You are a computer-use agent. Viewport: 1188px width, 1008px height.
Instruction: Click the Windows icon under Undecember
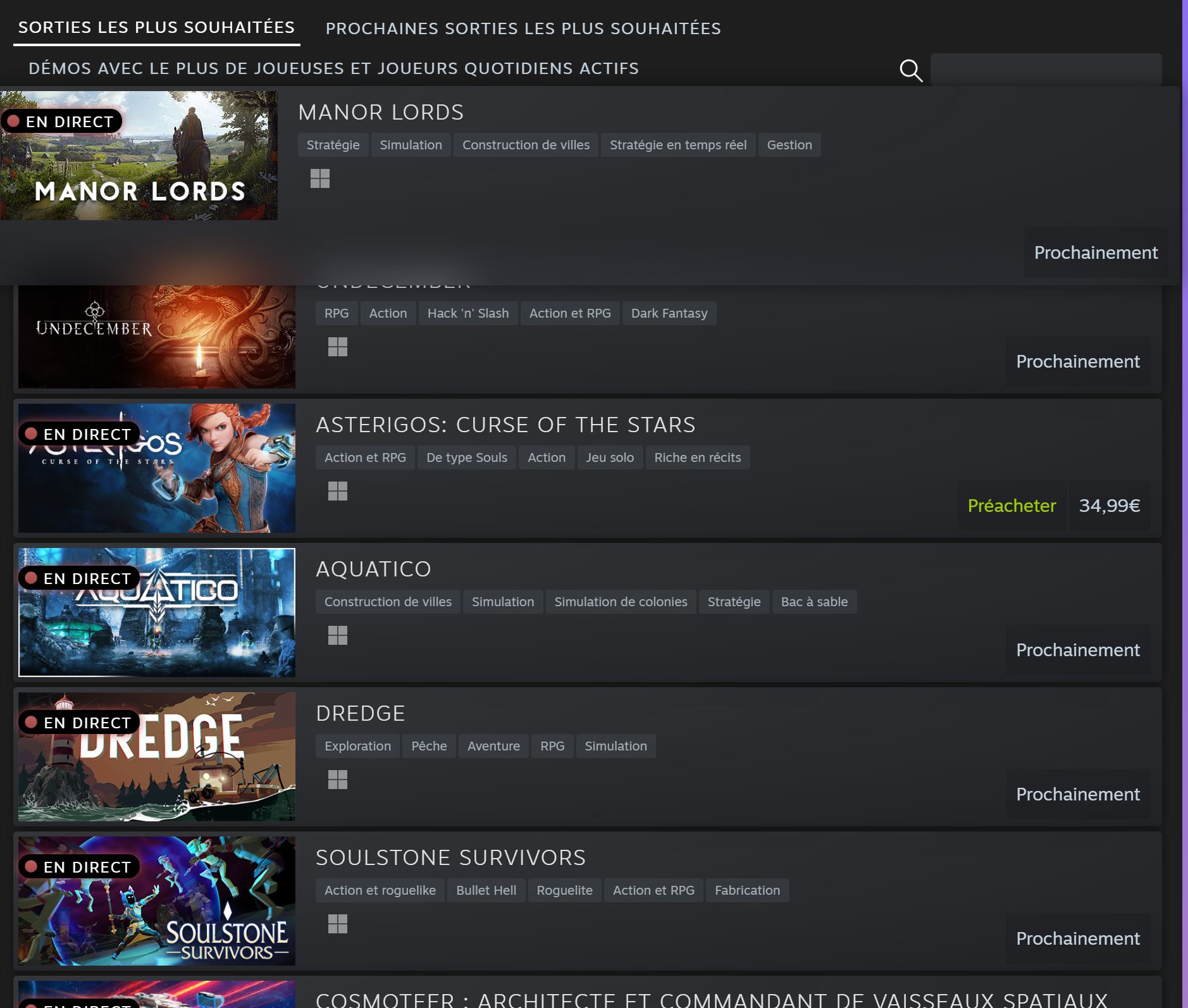click(338, 347)
